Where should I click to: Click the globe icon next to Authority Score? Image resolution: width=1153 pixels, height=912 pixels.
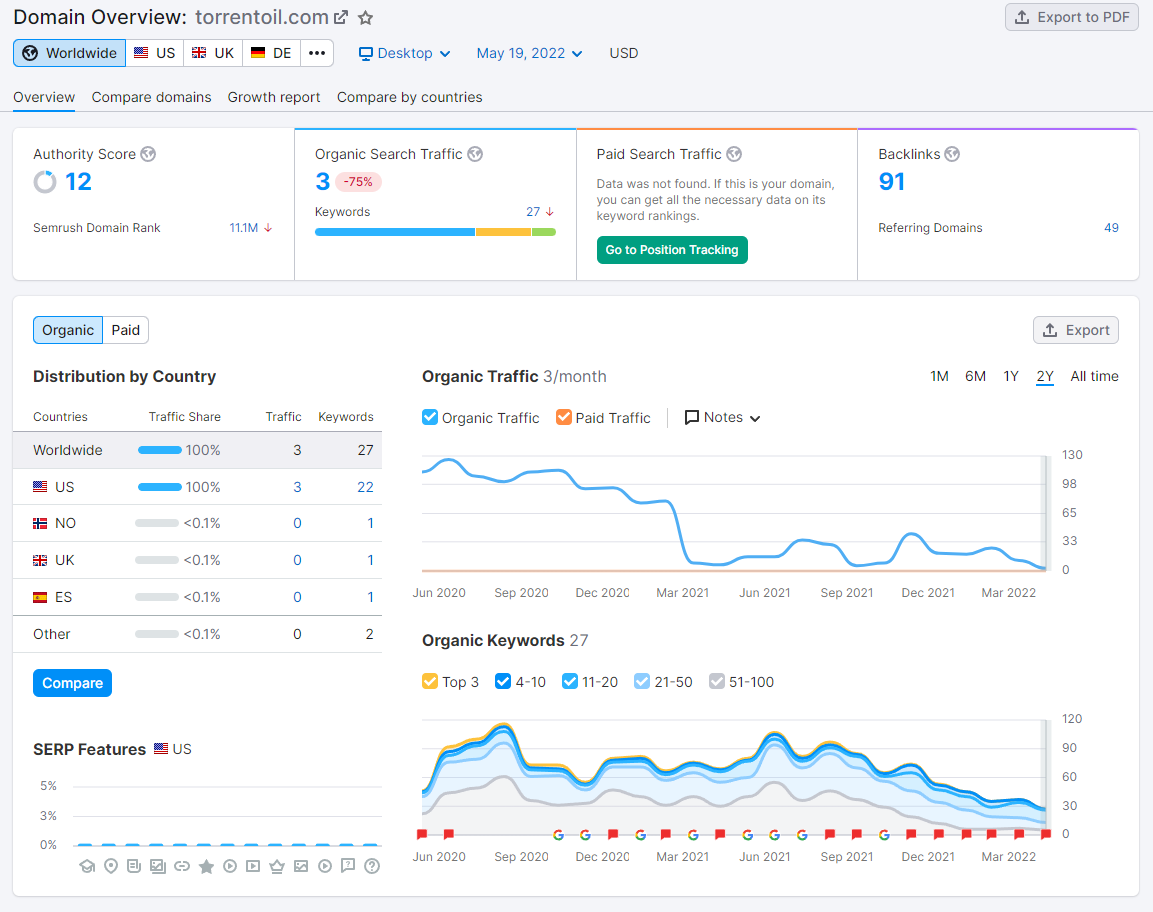[x=149, y=154]
